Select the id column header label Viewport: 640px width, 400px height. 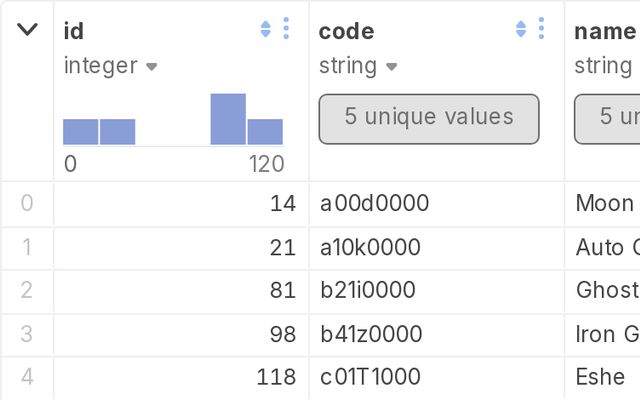coord(74,31)
